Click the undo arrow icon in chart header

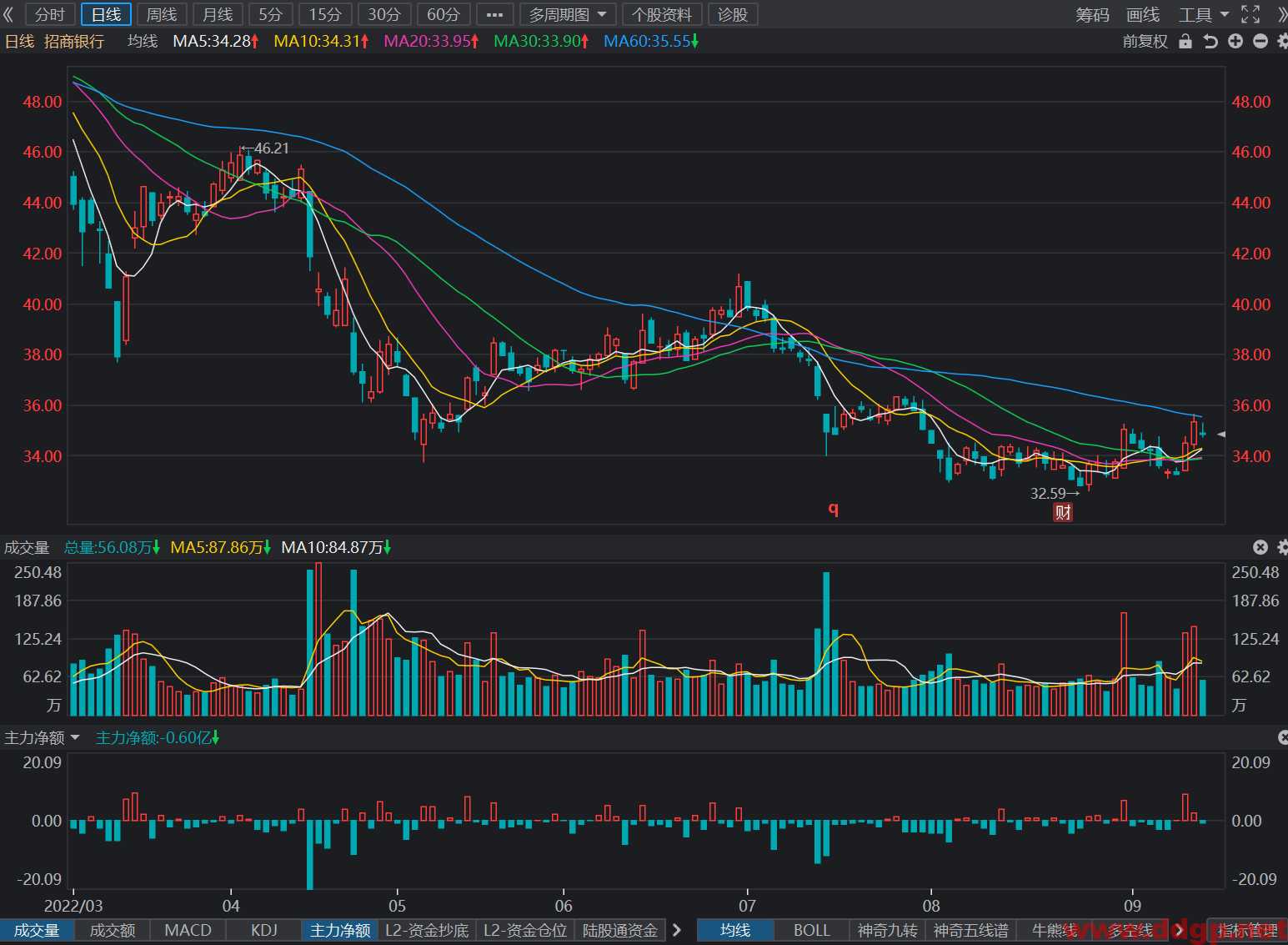[1210, 41]
